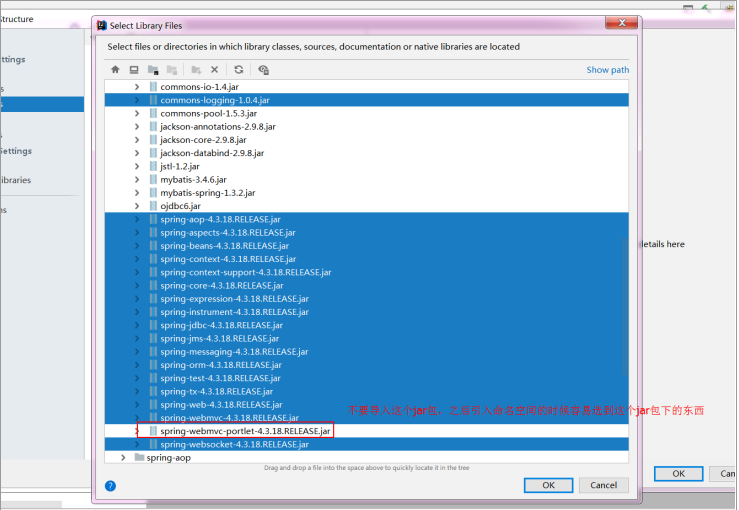Expand jackson-annotations-2.9.8.jar node

pos(137,126)
